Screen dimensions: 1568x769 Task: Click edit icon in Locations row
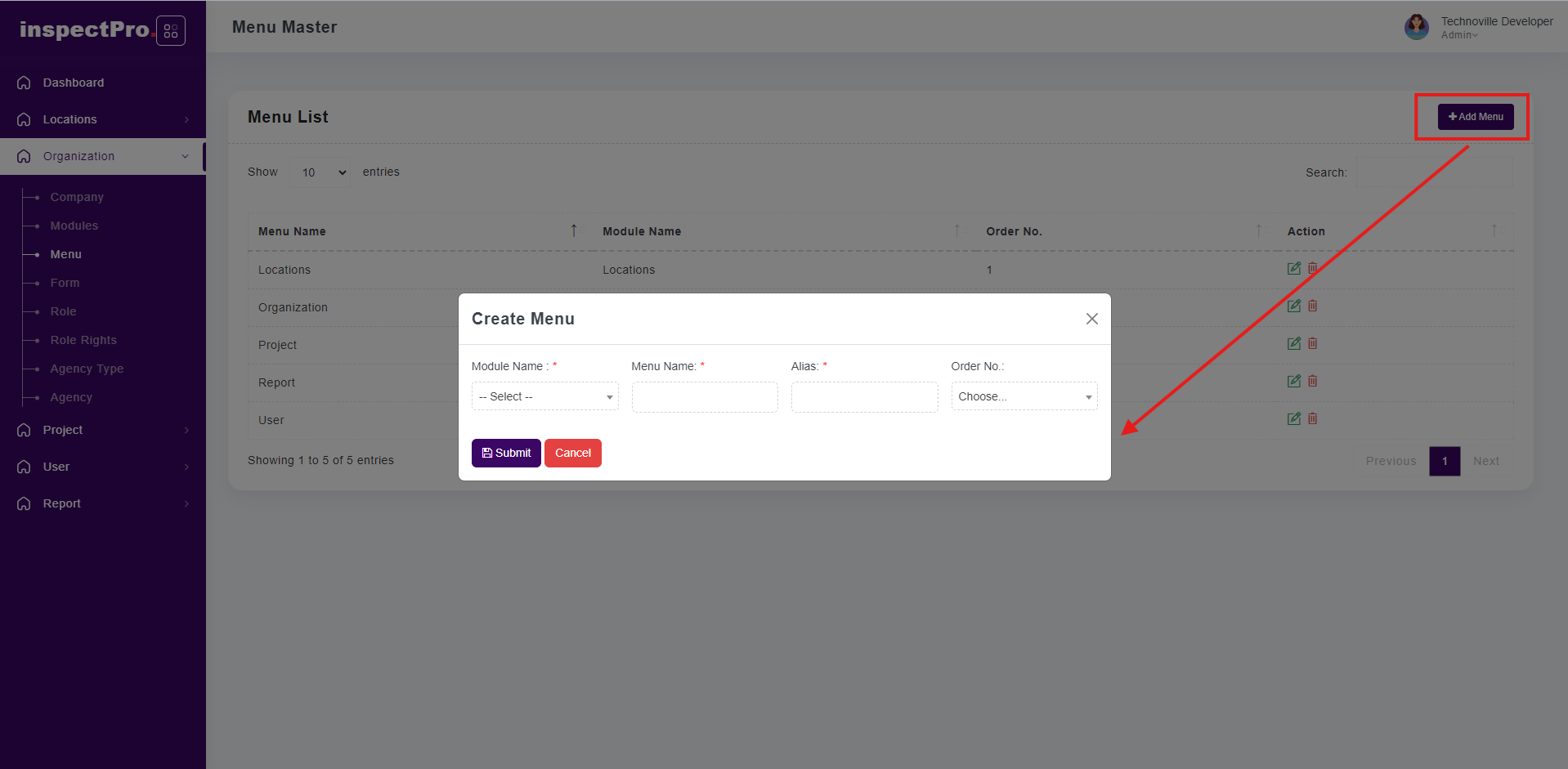pos(1293,268)
